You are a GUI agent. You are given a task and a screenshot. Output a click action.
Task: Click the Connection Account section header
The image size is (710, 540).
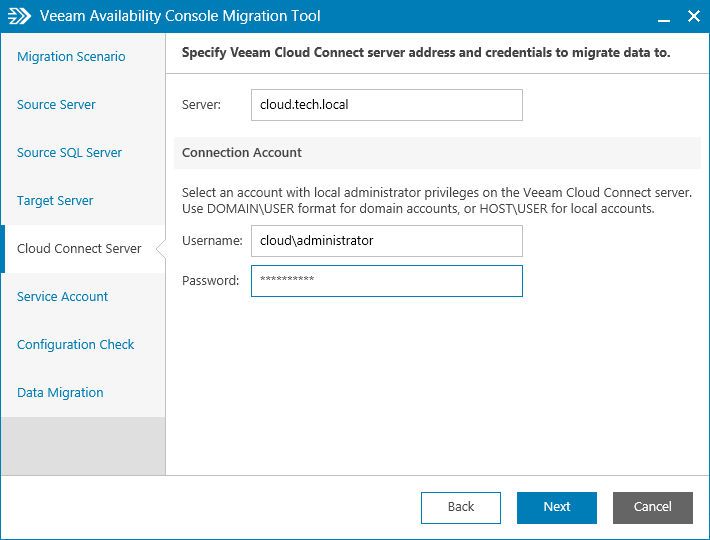tap(242, 153)
